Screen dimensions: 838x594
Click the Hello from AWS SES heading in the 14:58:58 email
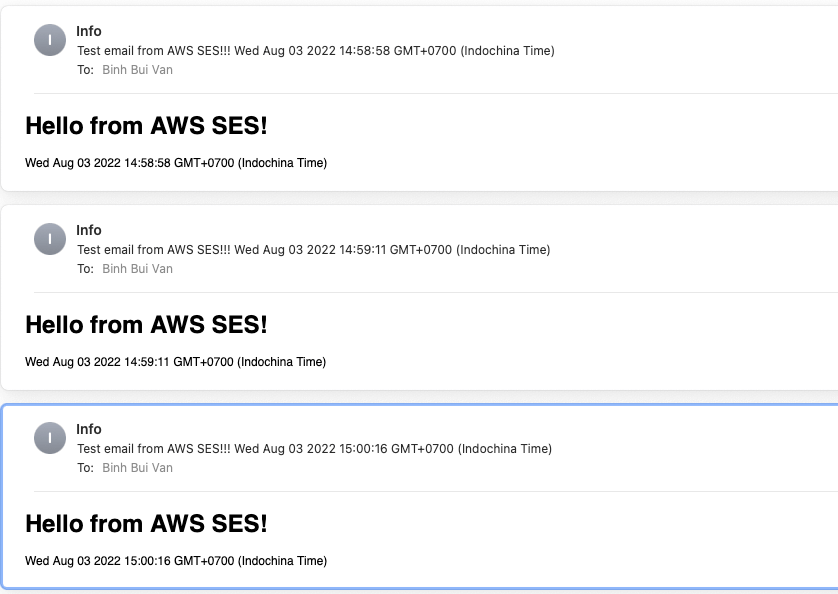146,126
